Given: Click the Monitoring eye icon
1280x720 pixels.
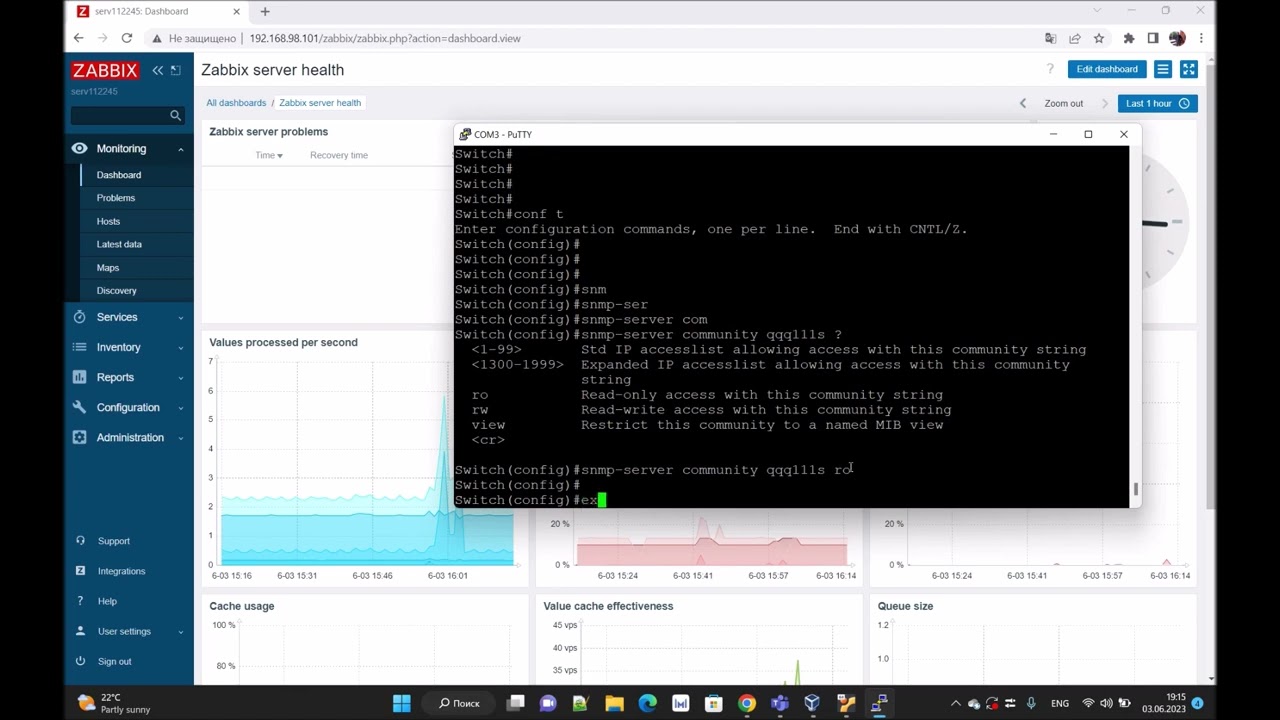Looking at the screenshot, I should tap(79, 148).
